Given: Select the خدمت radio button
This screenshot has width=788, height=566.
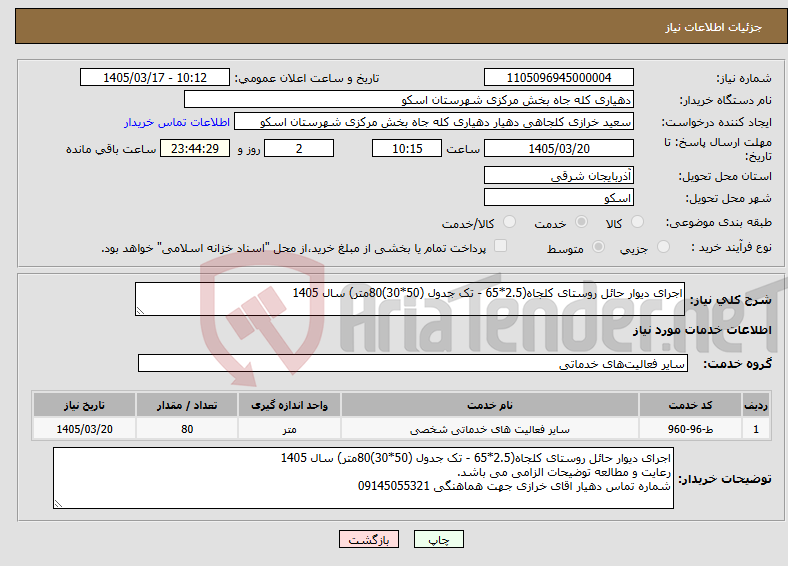Looking at the screenshot, I should (x=581, y=222).
